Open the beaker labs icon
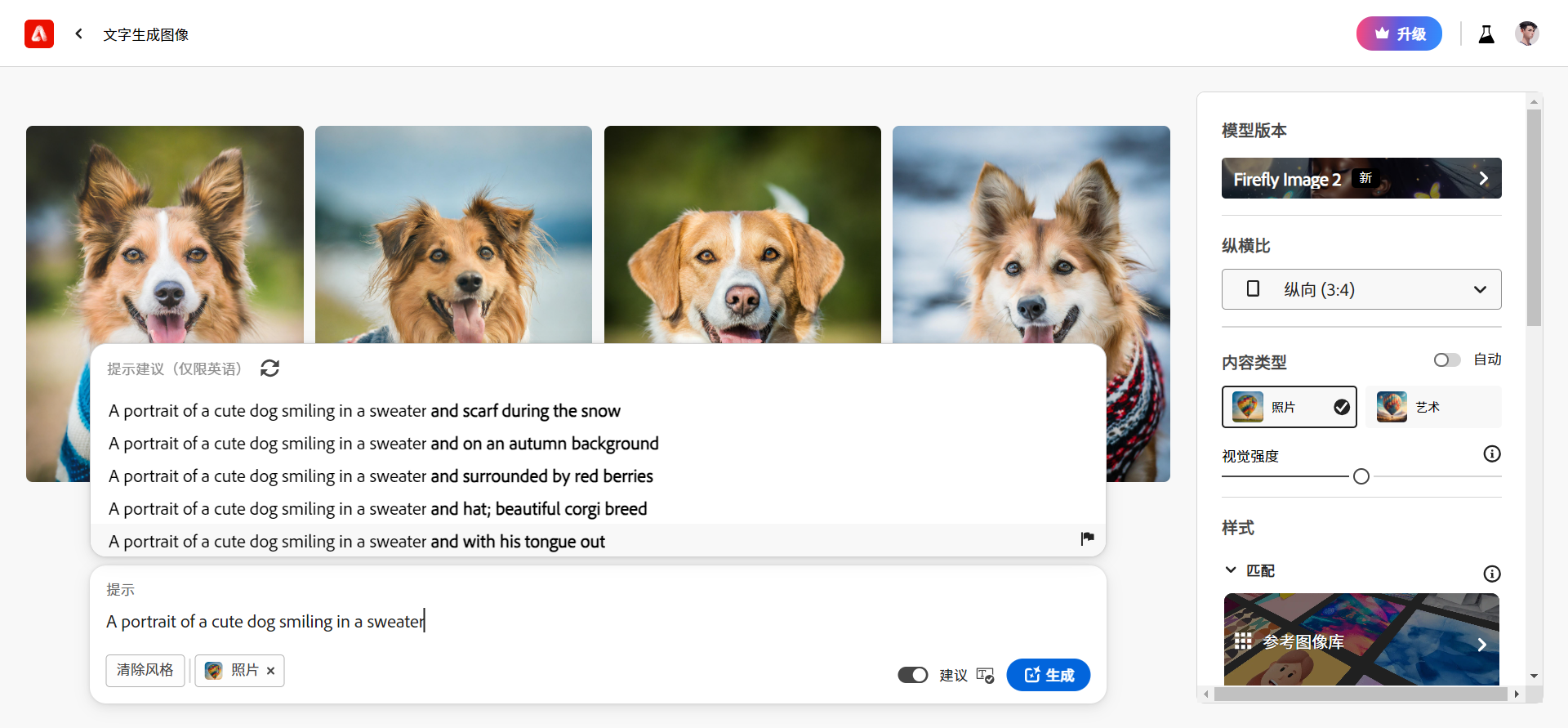Screen dimensions: 1568x728 pyautogui.click(x=1486, y=34)
